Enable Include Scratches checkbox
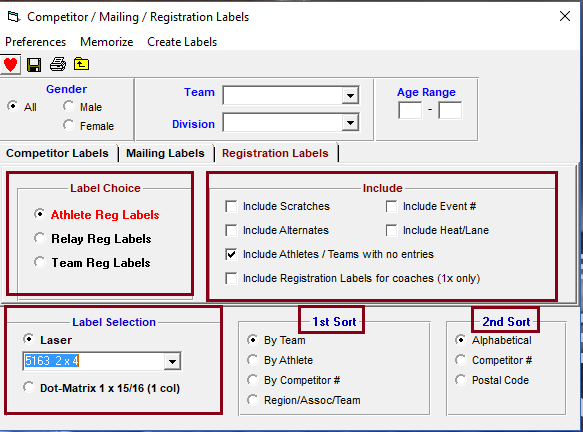 click(x=231, y=206)
